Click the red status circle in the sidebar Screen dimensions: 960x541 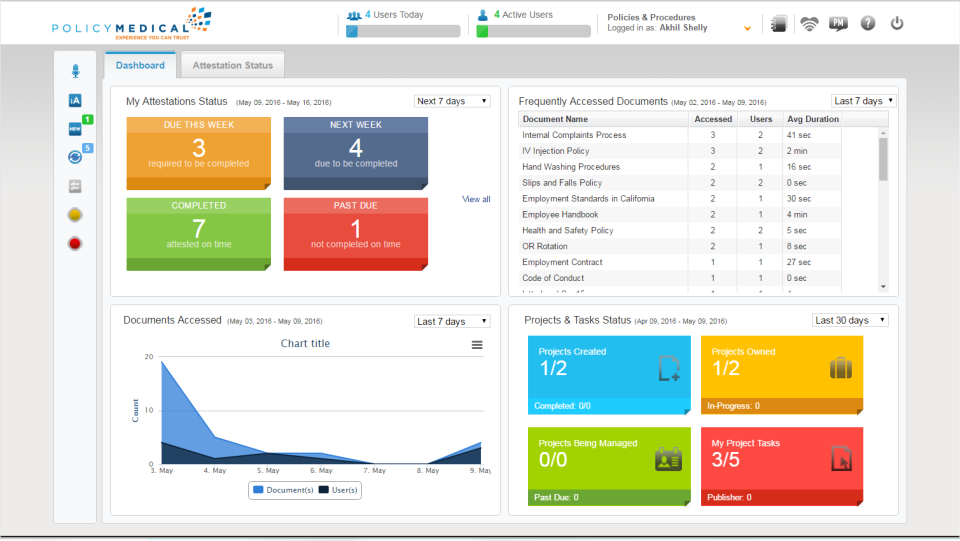[x=75, y=243]
